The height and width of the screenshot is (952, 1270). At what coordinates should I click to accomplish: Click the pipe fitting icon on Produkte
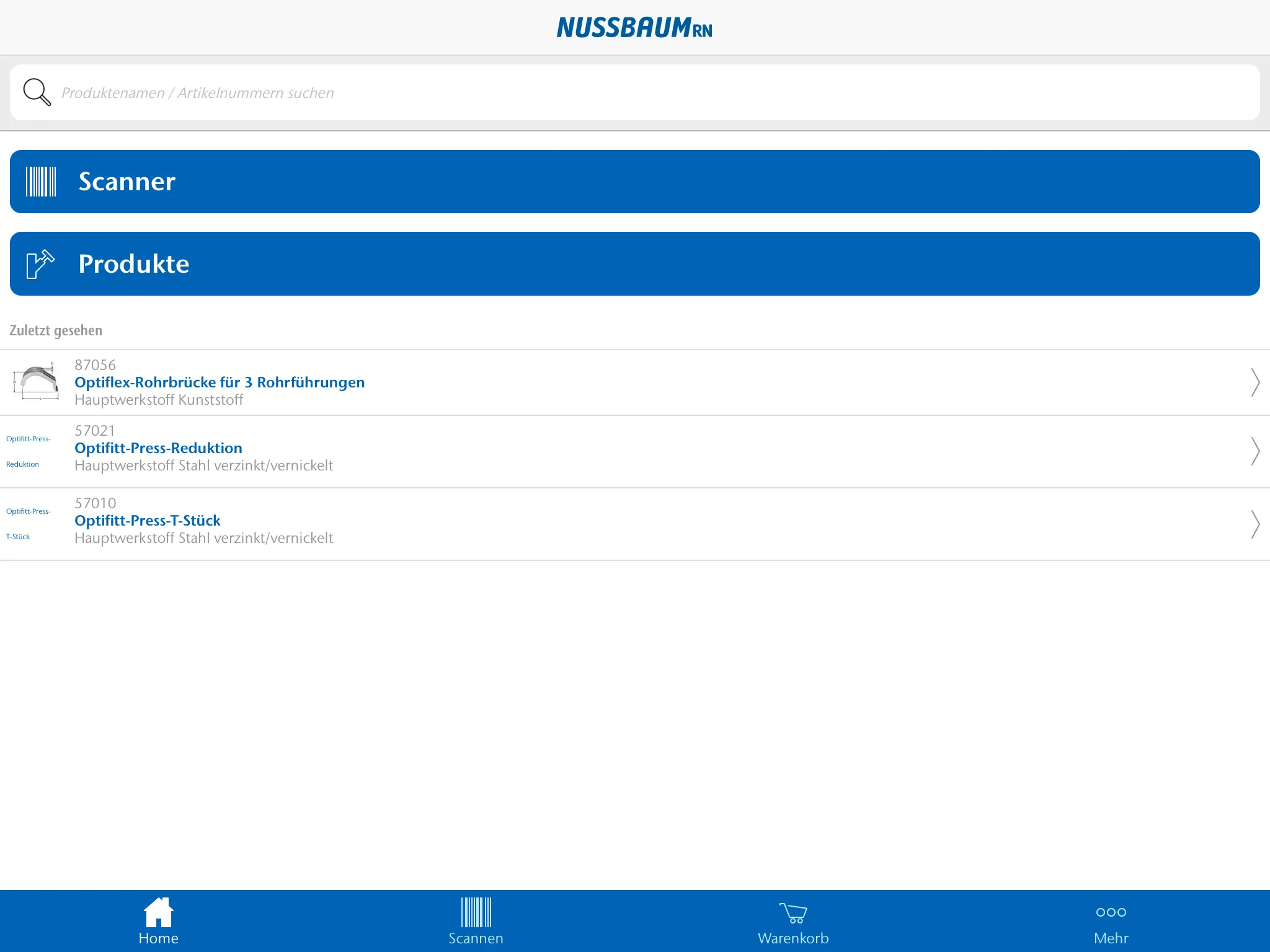click(41, 264)
